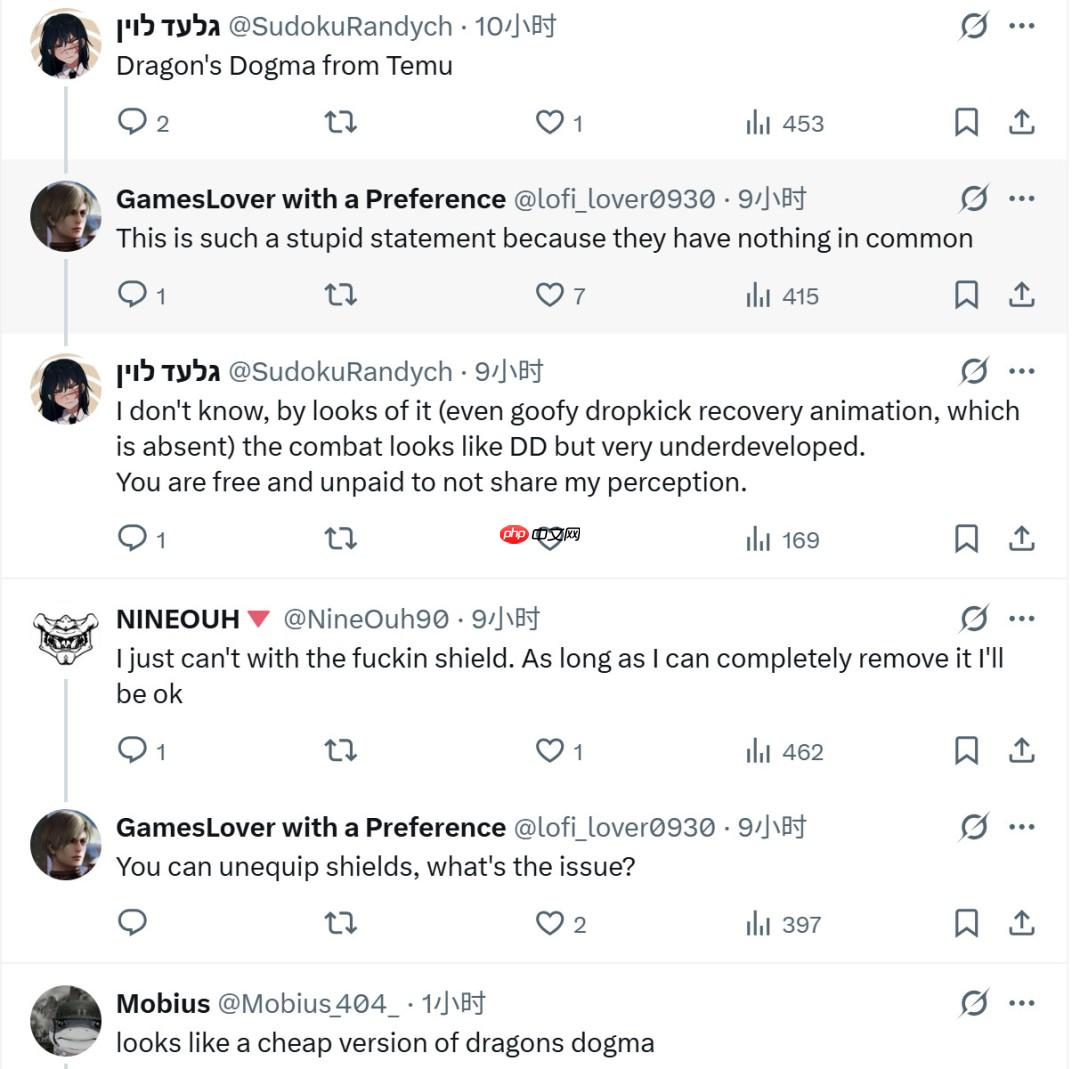View analytics showing 415 views

point(783,295)
